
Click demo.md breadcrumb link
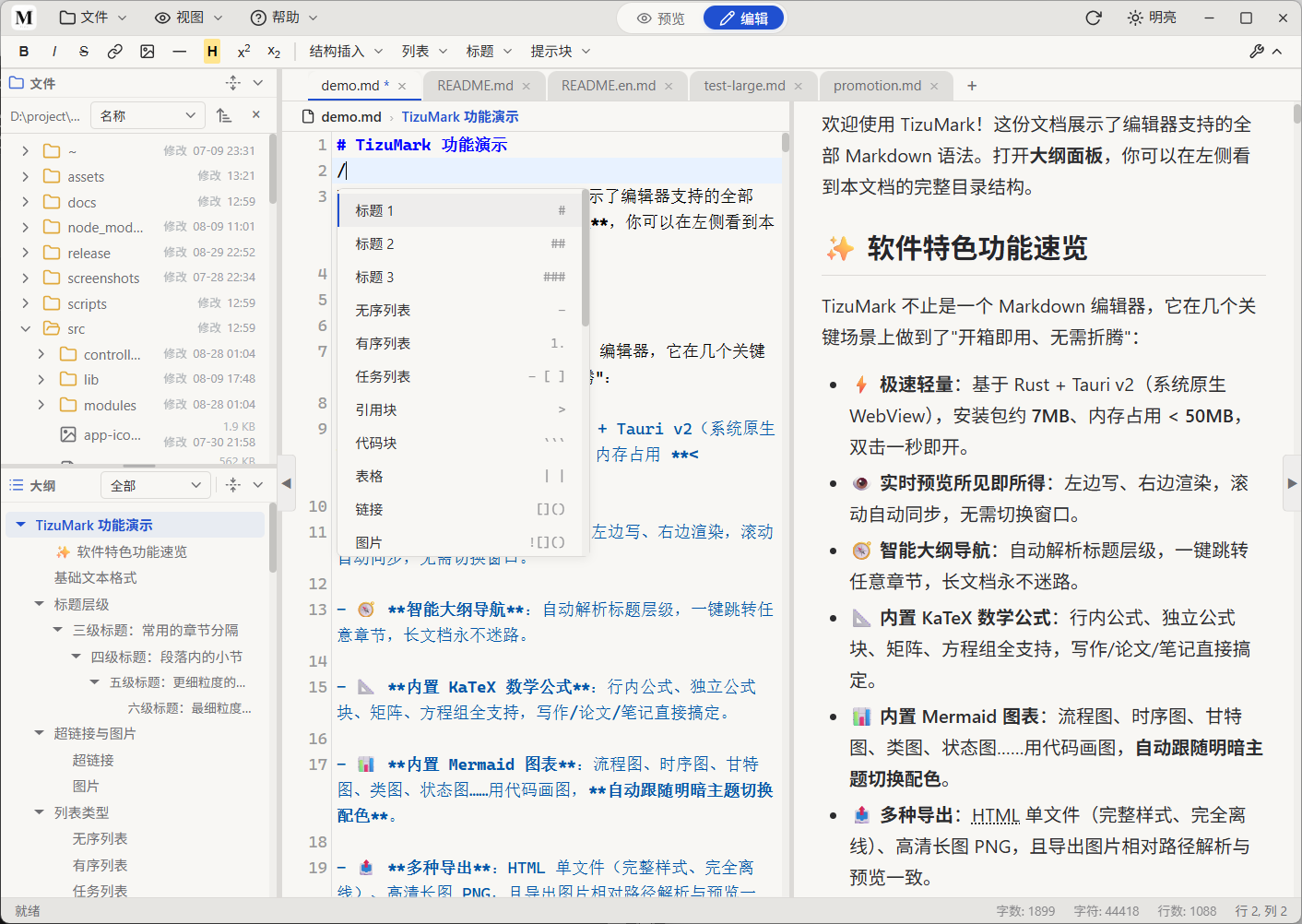[x=351, y=117]
